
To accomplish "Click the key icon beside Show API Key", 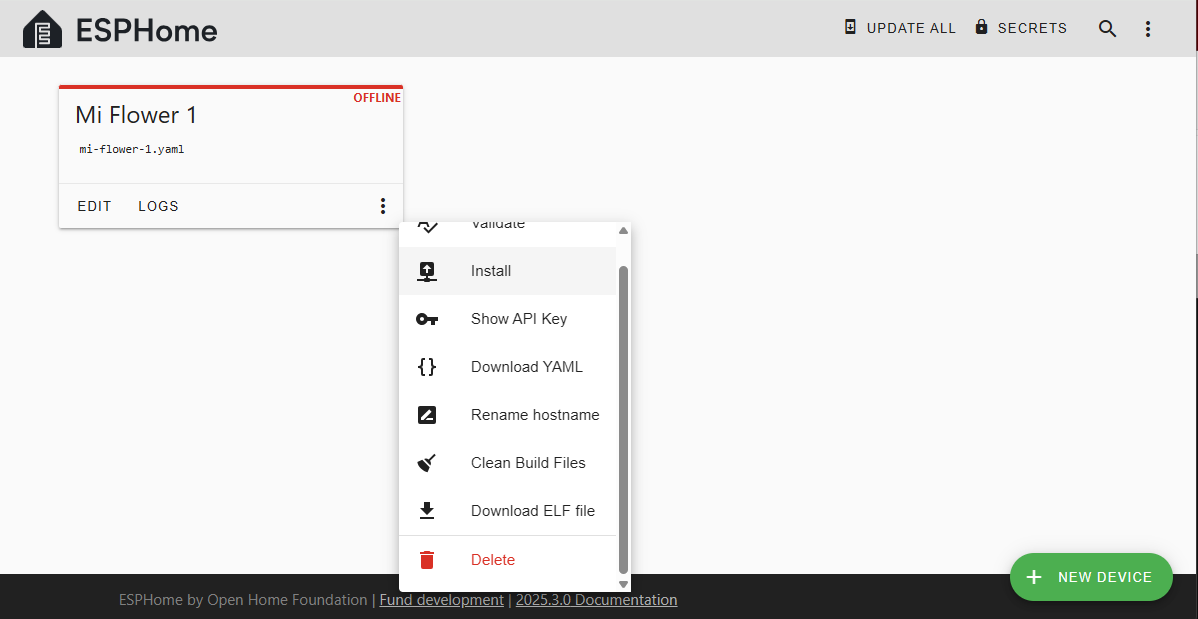I will pos(427,319).
